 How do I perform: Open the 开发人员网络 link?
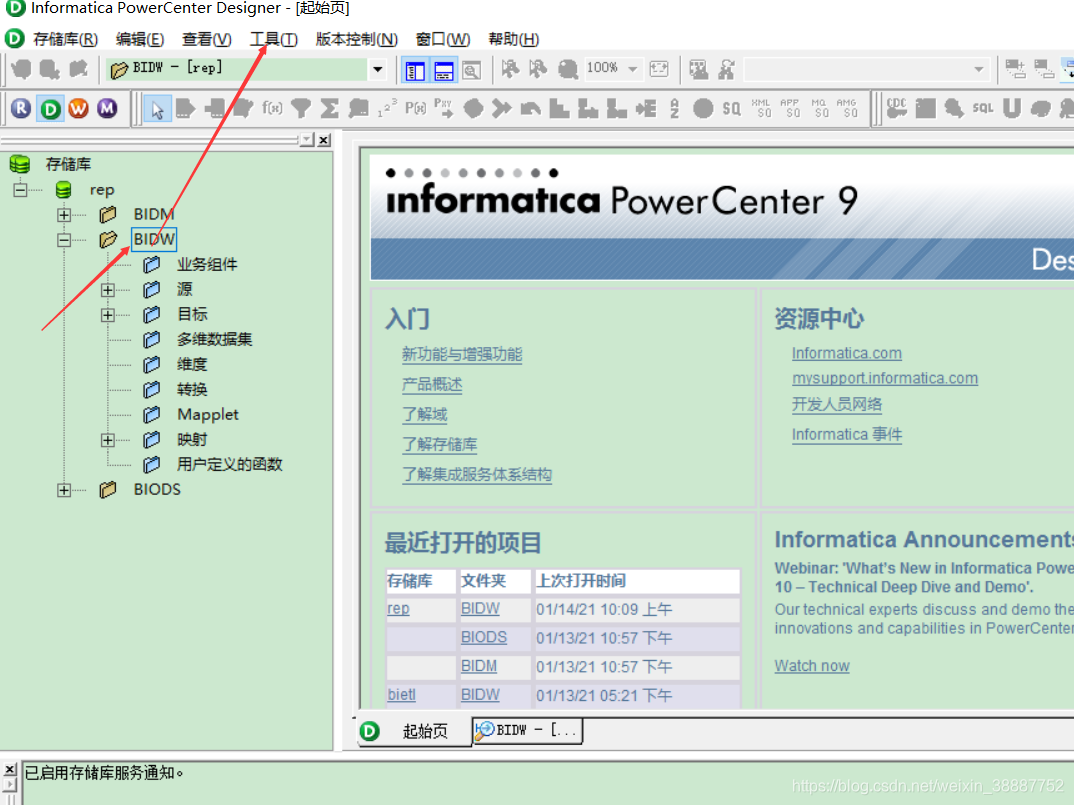836,404
